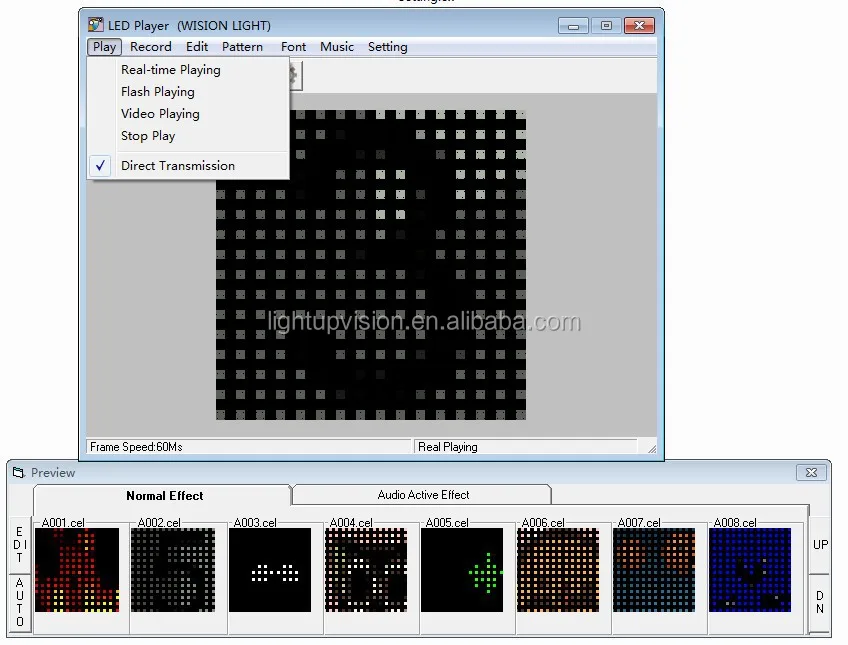The image size is (848, 645).
Task: Open the Record menu
Action: click(150, 47)
